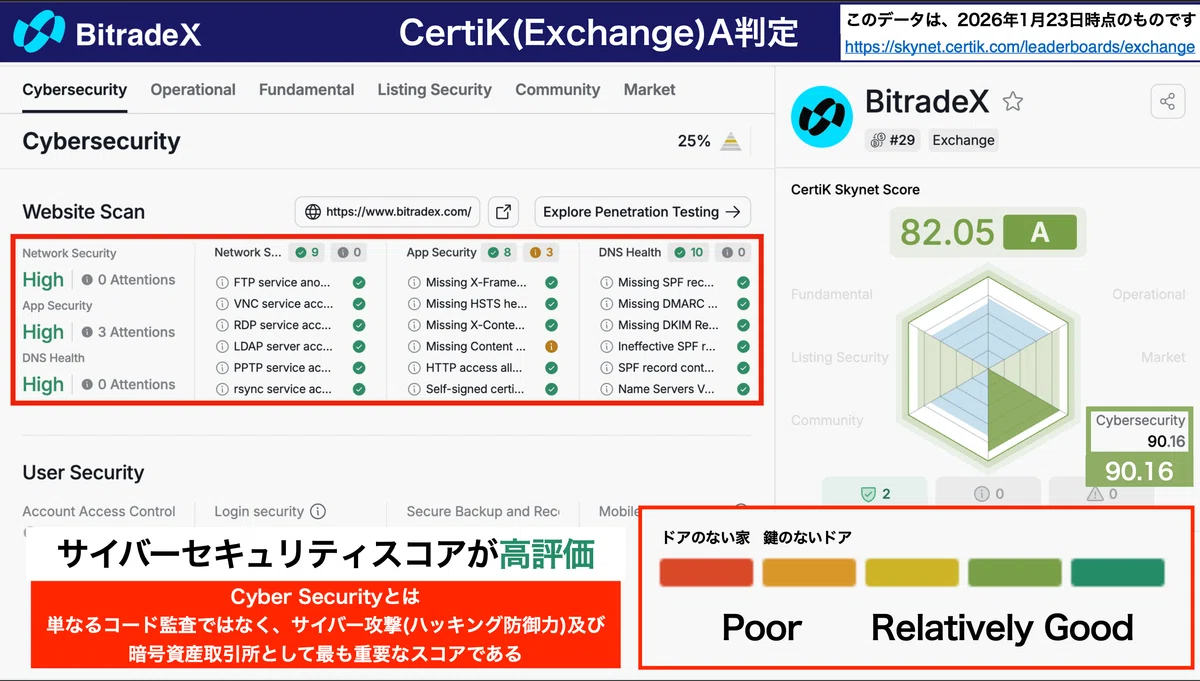Click the info icon for rsync service row
This screenshot has width=1200, height=681.
[x=221, y=389]
